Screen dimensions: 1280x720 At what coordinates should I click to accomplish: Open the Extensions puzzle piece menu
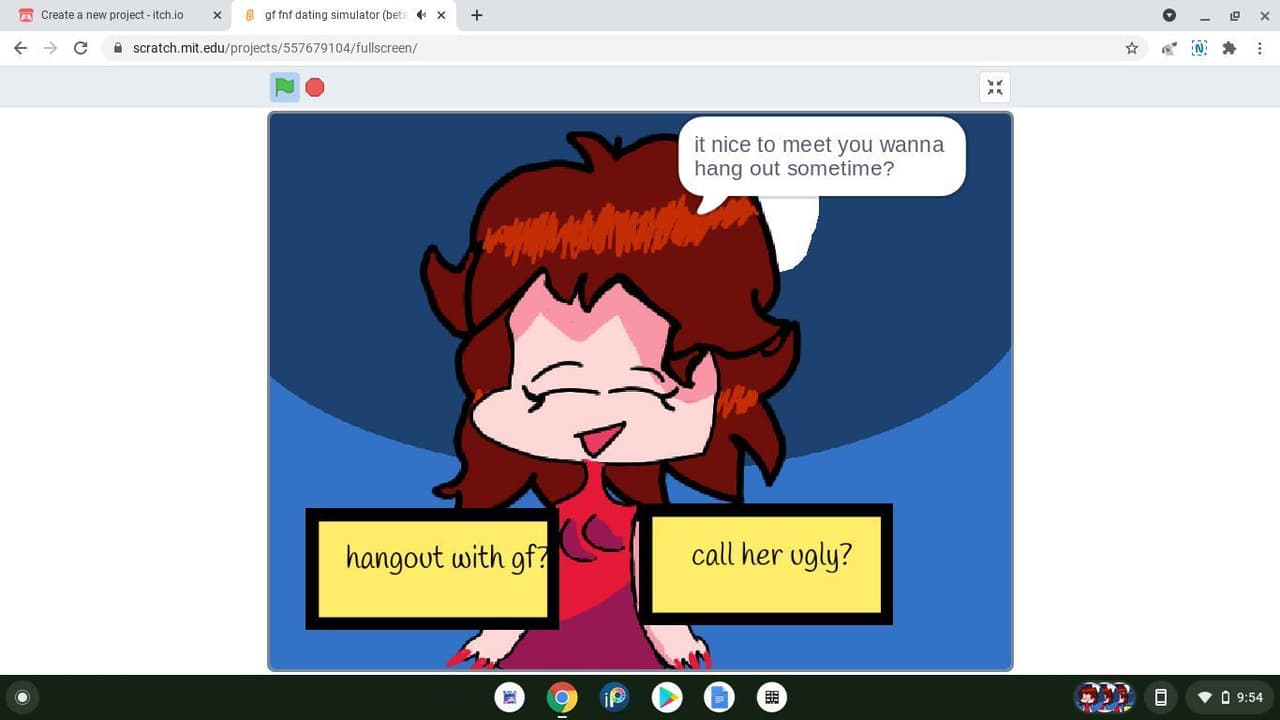tap(1229, 48)
